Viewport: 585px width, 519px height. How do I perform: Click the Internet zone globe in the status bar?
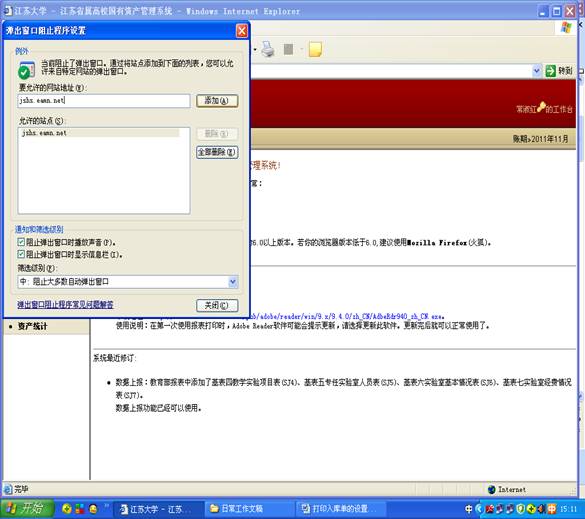coord(492,489)
